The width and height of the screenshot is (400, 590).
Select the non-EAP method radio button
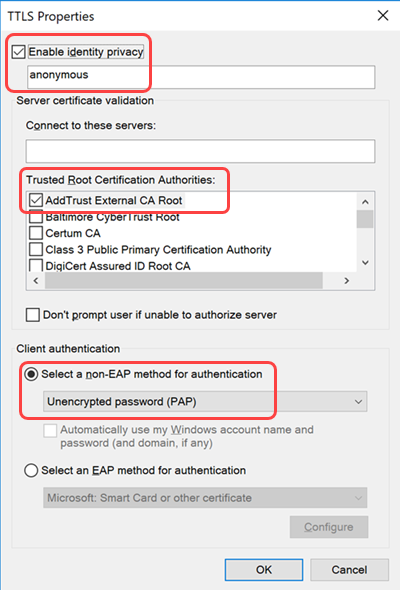point(31,374)
